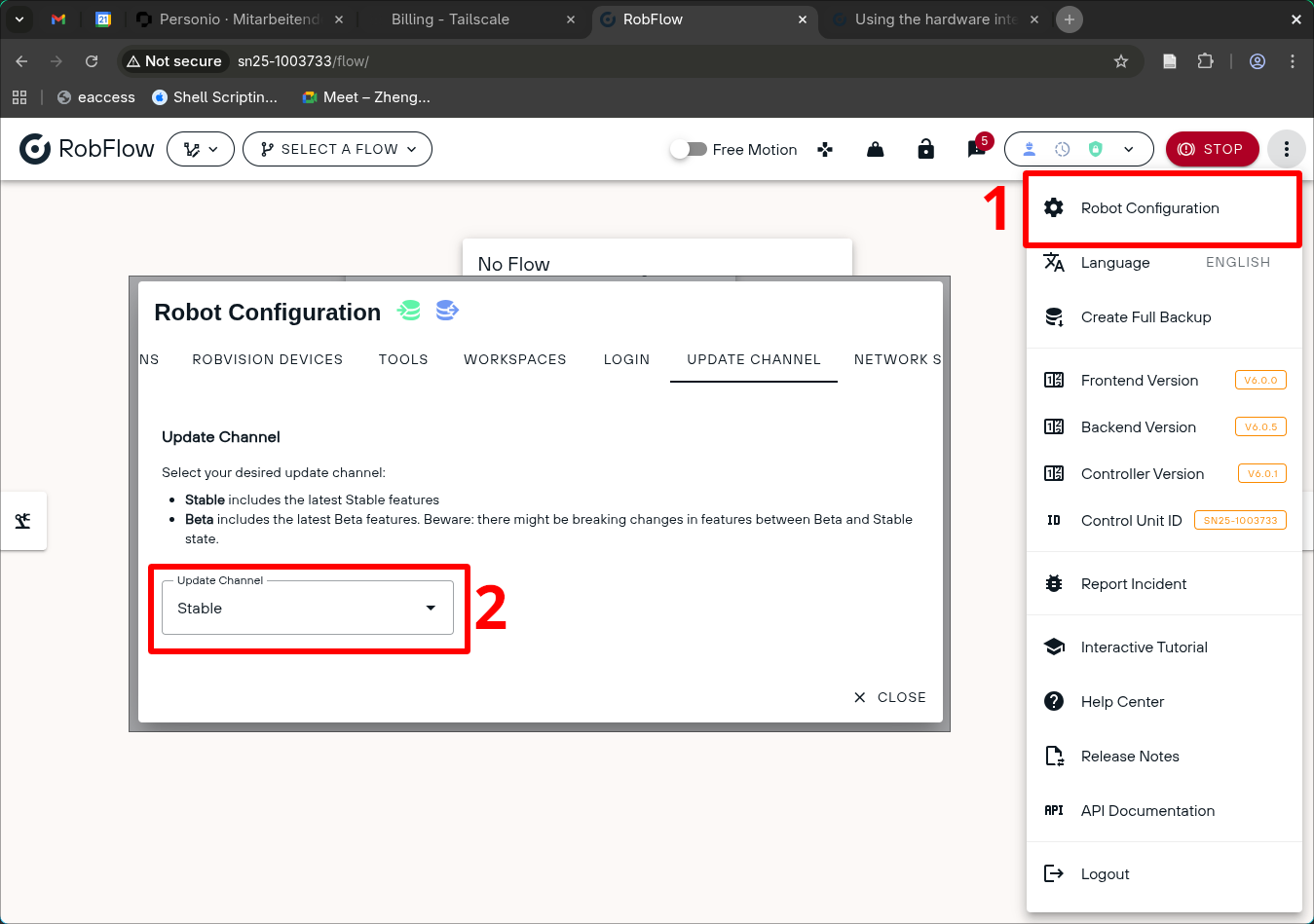Screen dimensions: 1314x924
Task: Close the Robot Configuration dialog
Action: point(890,697)
